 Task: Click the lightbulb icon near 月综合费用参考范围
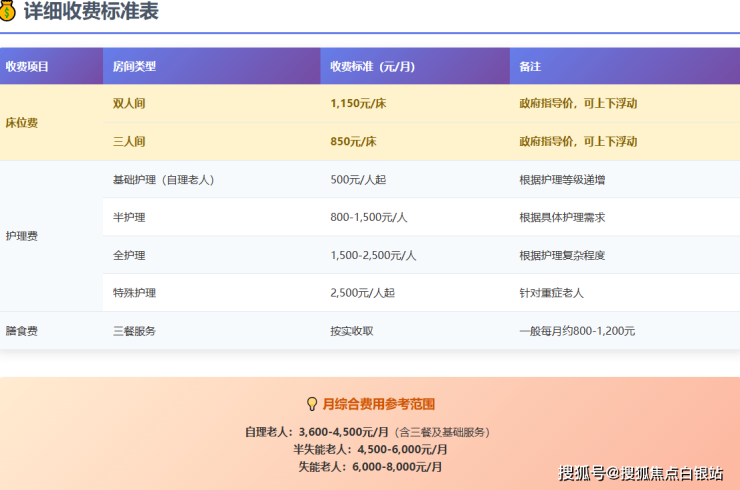pyautogui.click(x=312, y=404)
